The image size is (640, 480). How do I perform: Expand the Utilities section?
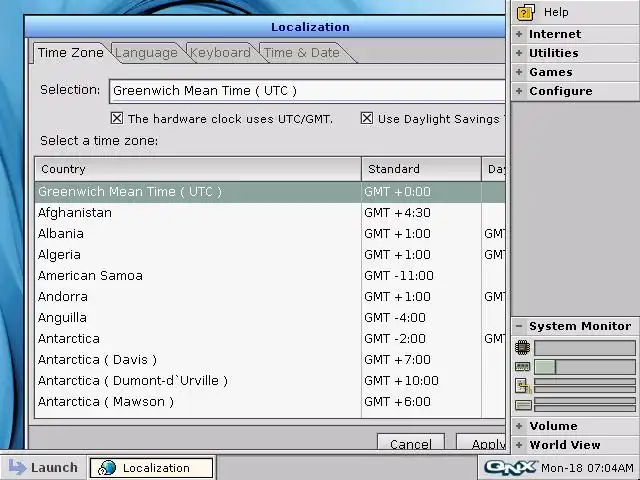[575, 53]
